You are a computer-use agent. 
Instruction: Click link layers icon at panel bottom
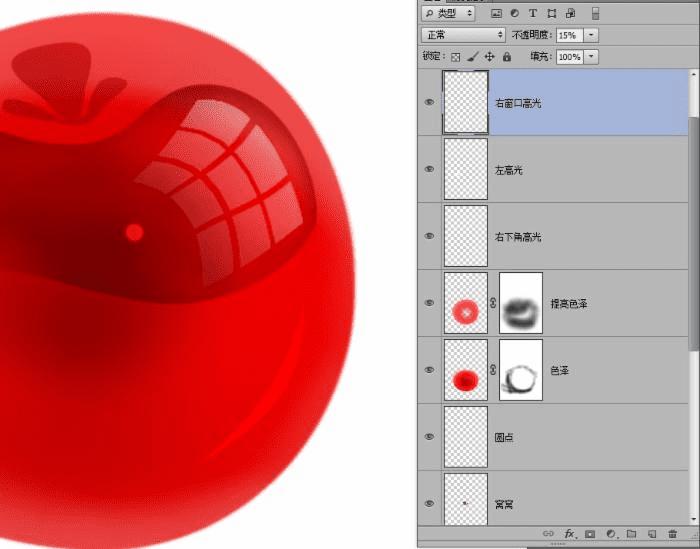click(548, 533)
